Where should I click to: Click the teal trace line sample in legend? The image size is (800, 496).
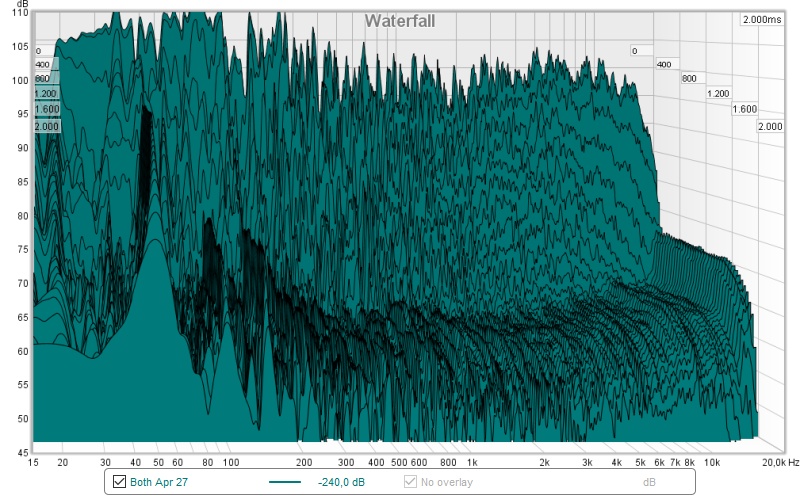[288, 482]
